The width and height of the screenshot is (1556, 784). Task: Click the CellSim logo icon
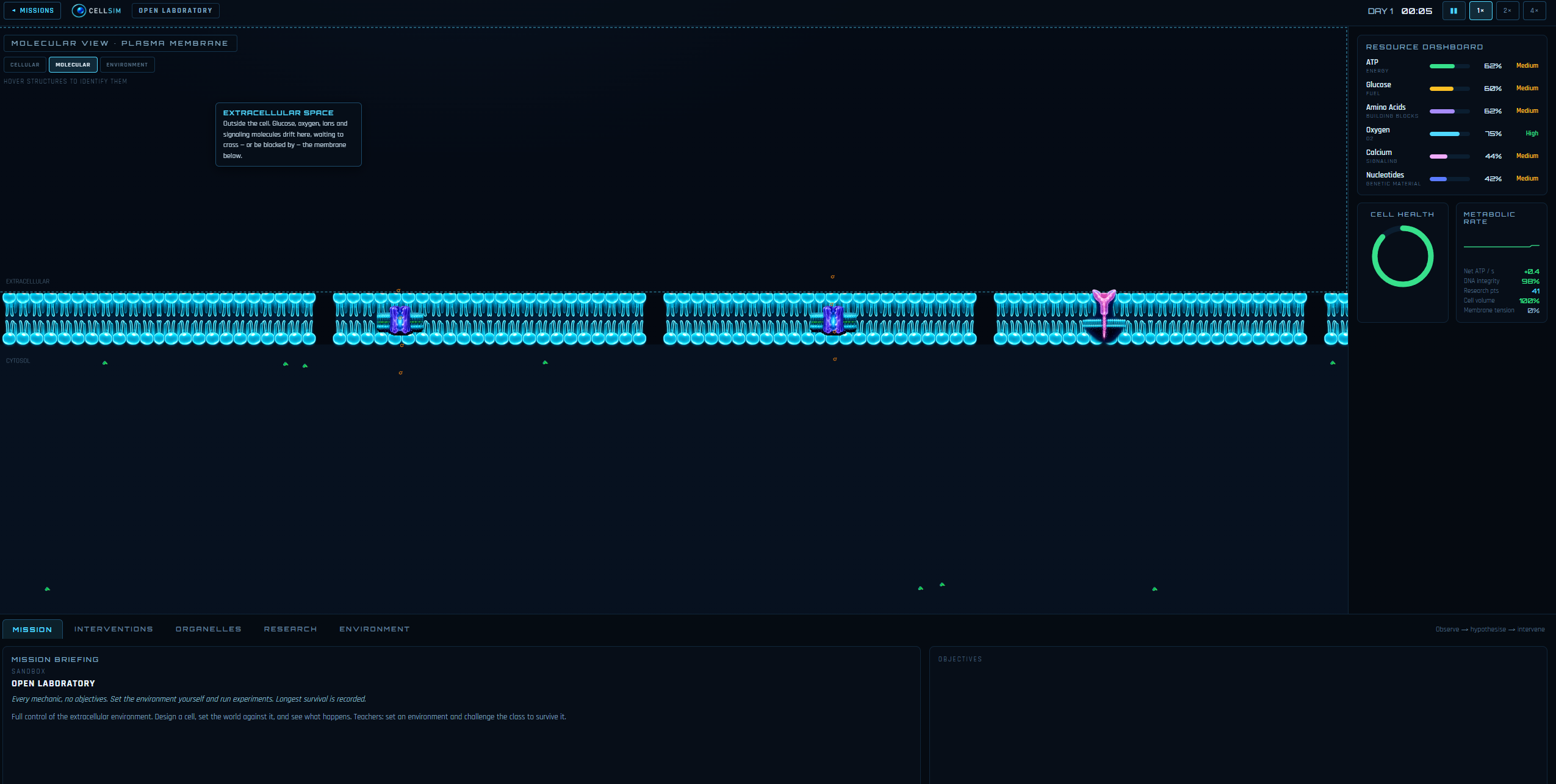point(79,11)
